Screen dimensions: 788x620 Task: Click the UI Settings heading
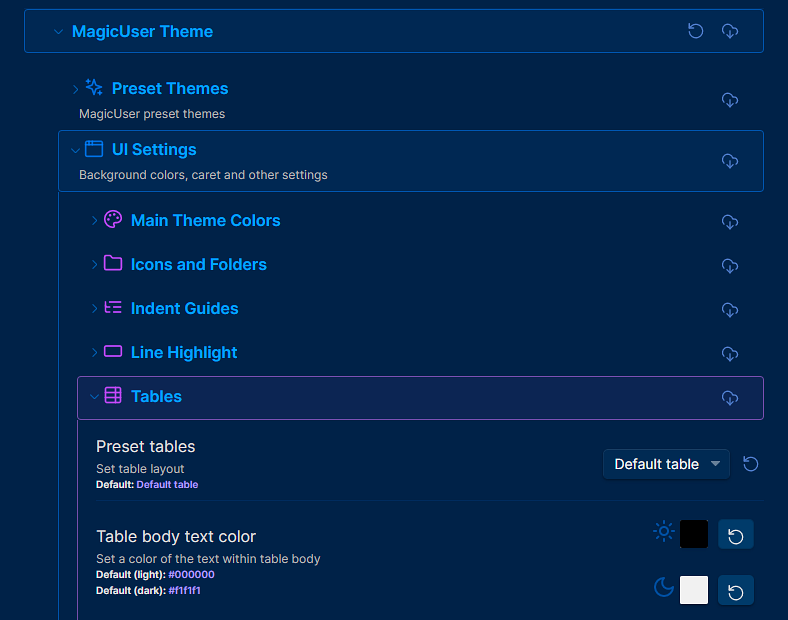click(154, 149)
